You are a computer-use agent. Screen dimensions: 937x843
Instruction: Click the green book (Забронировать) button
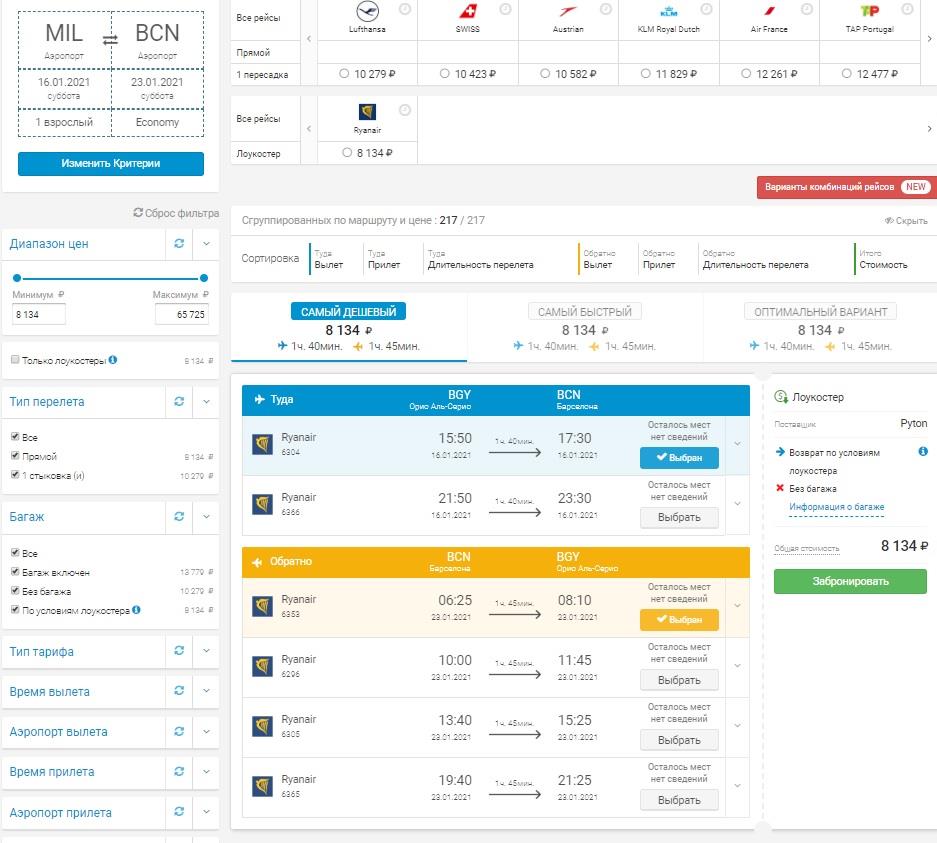click(x=850, y=581)
